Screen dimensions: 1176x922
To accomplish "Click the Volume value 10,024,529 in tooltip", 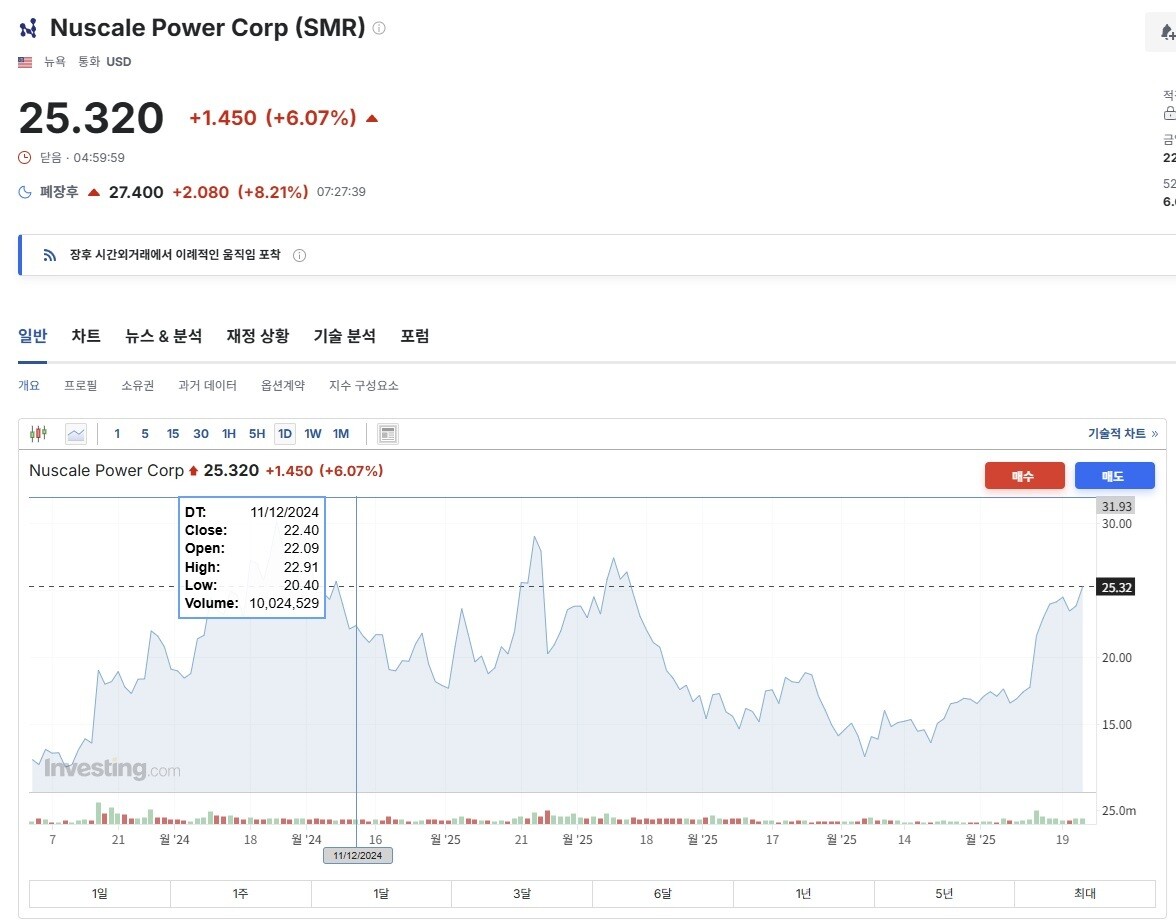I will 284,603.
